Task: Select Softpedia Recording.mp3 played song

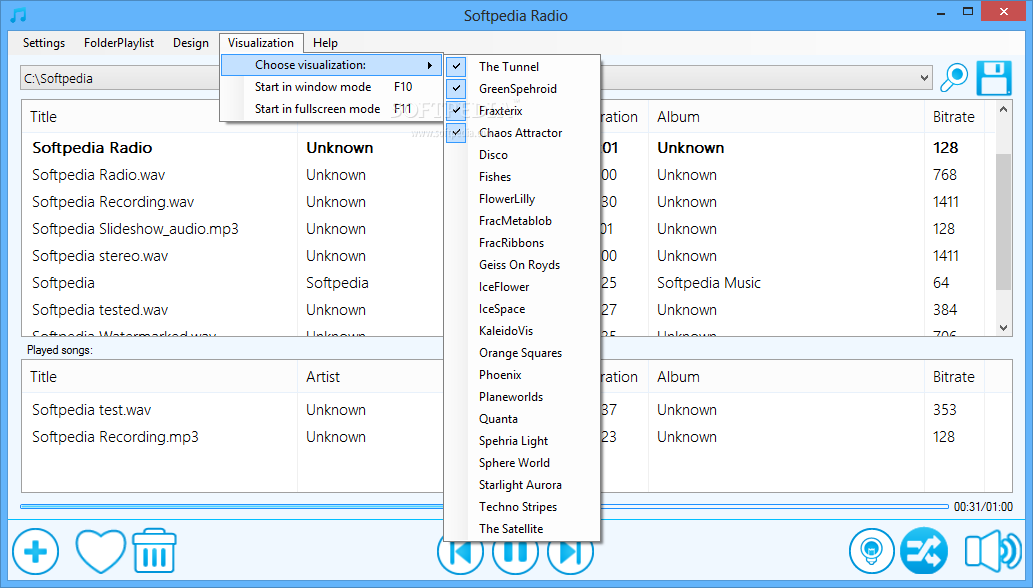Action: click(x=115, y=437)
